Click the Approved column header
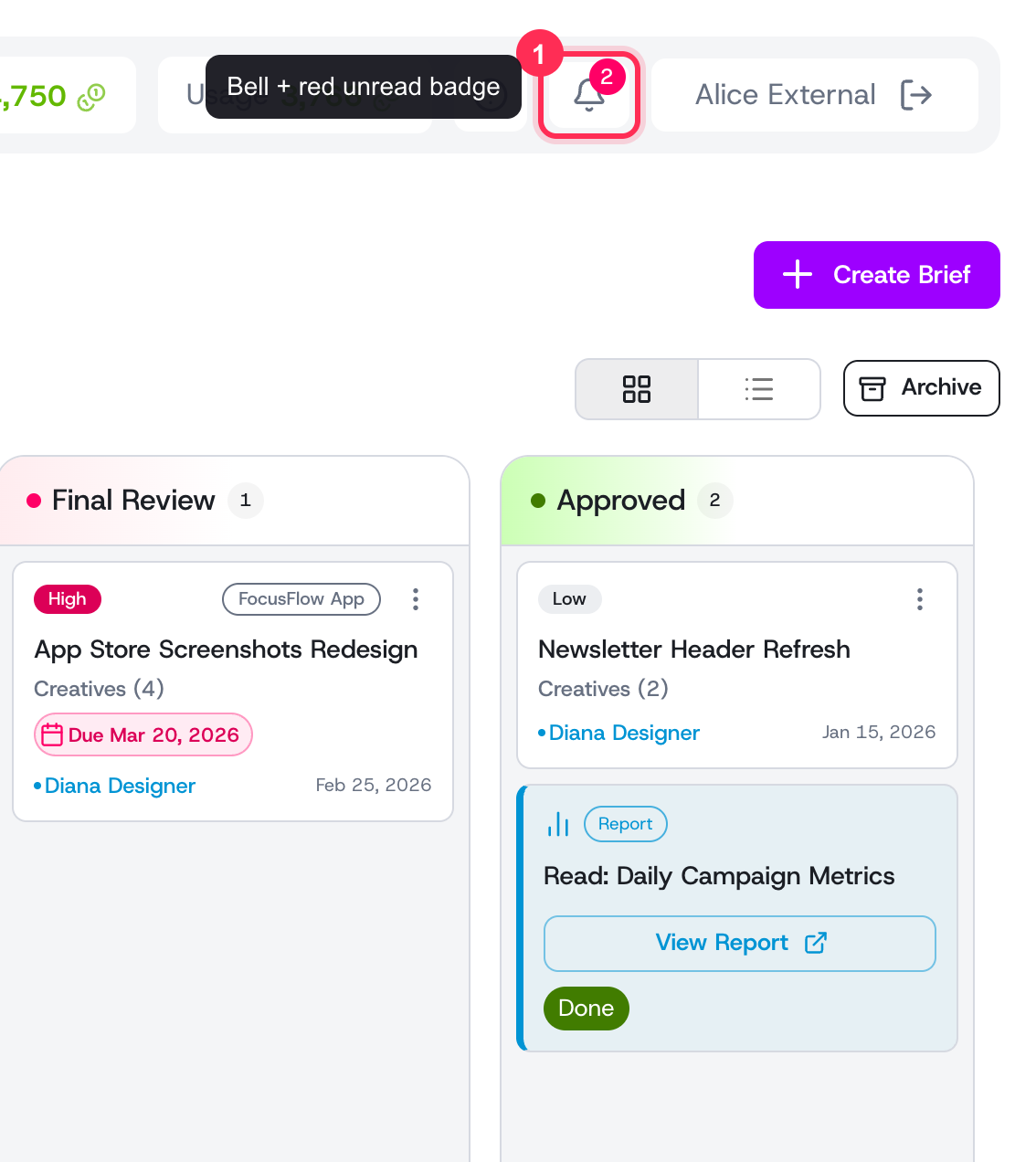This screenshot has width=1036, height=1162. click(x=621, y=501)
